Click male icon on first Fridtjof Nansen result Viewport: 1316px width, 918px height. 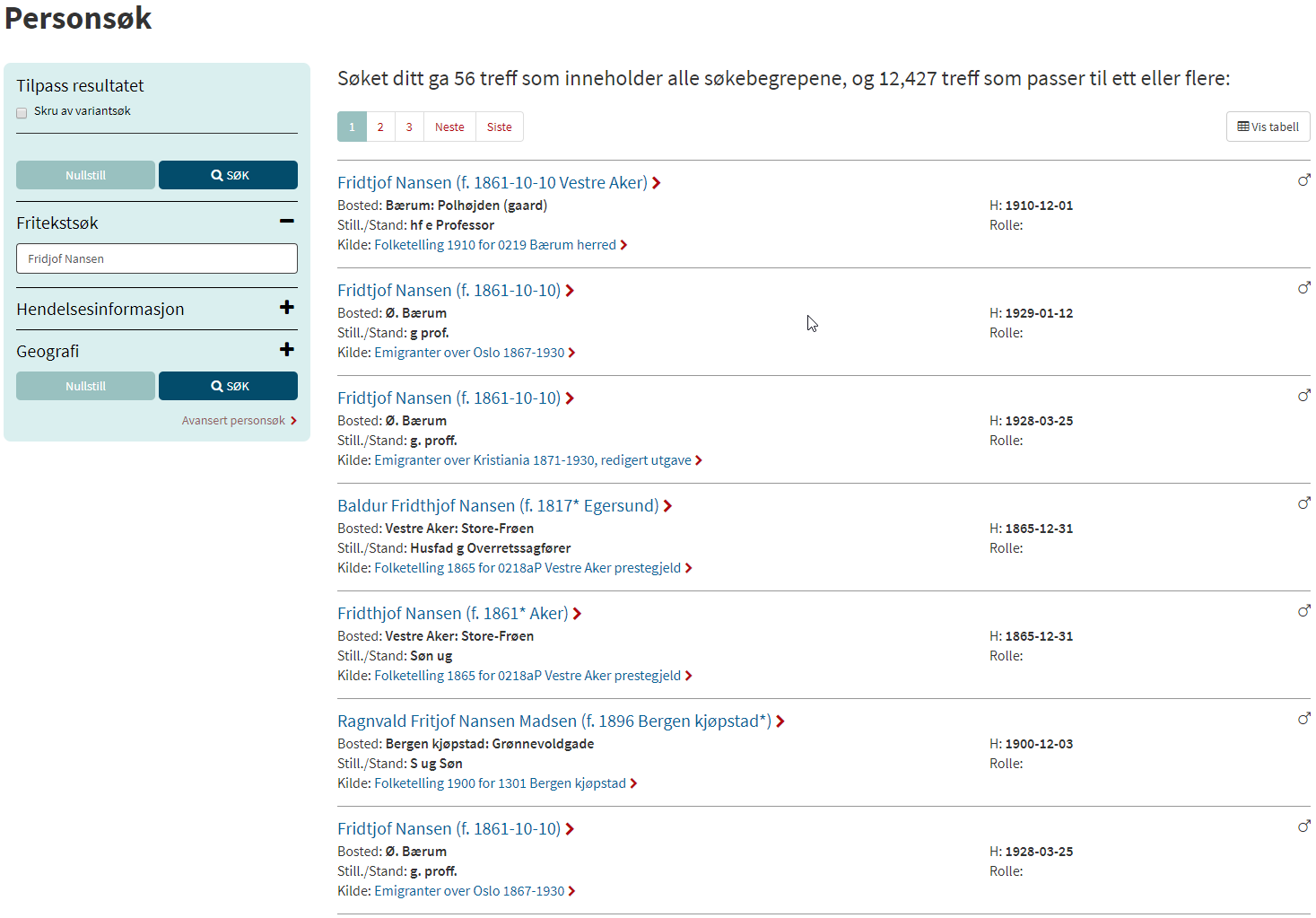tap(1303, 180)
